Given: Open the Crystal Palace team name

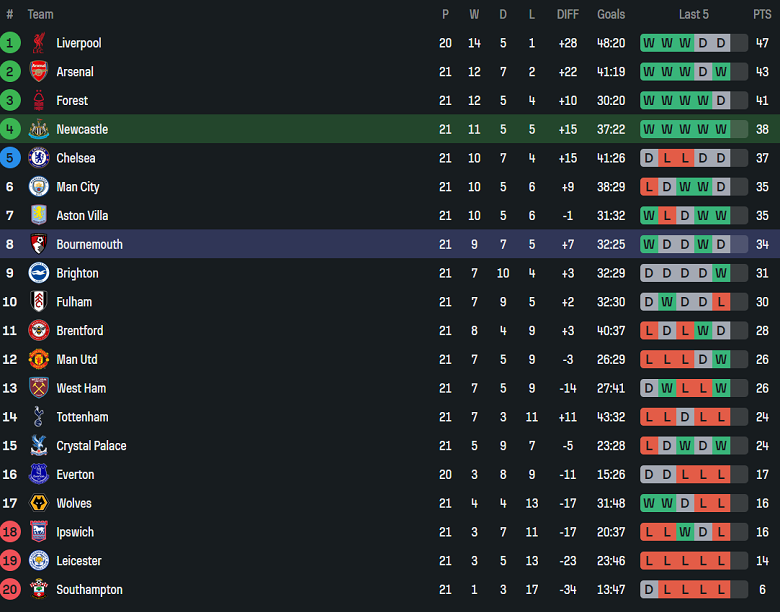Looking at the screenshot, I should click(x=91, y=446).
